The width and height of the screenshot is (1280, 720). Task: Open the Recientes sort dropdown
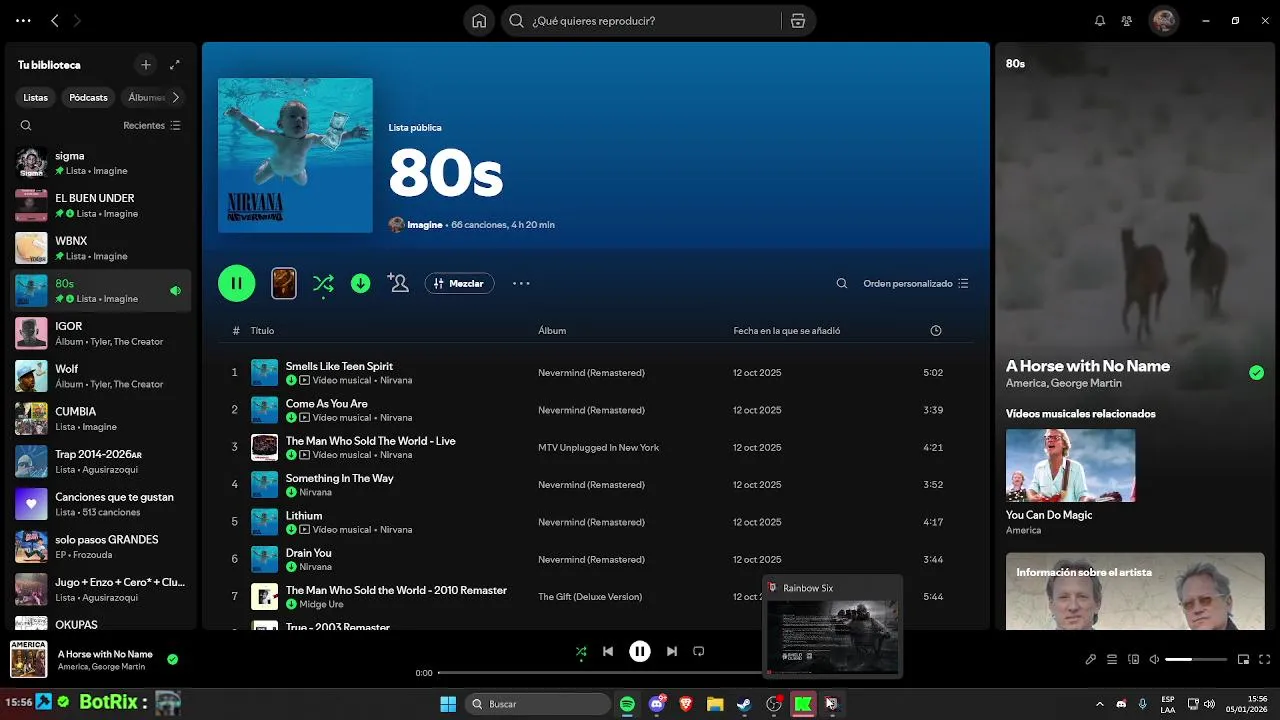click(152, 126)
